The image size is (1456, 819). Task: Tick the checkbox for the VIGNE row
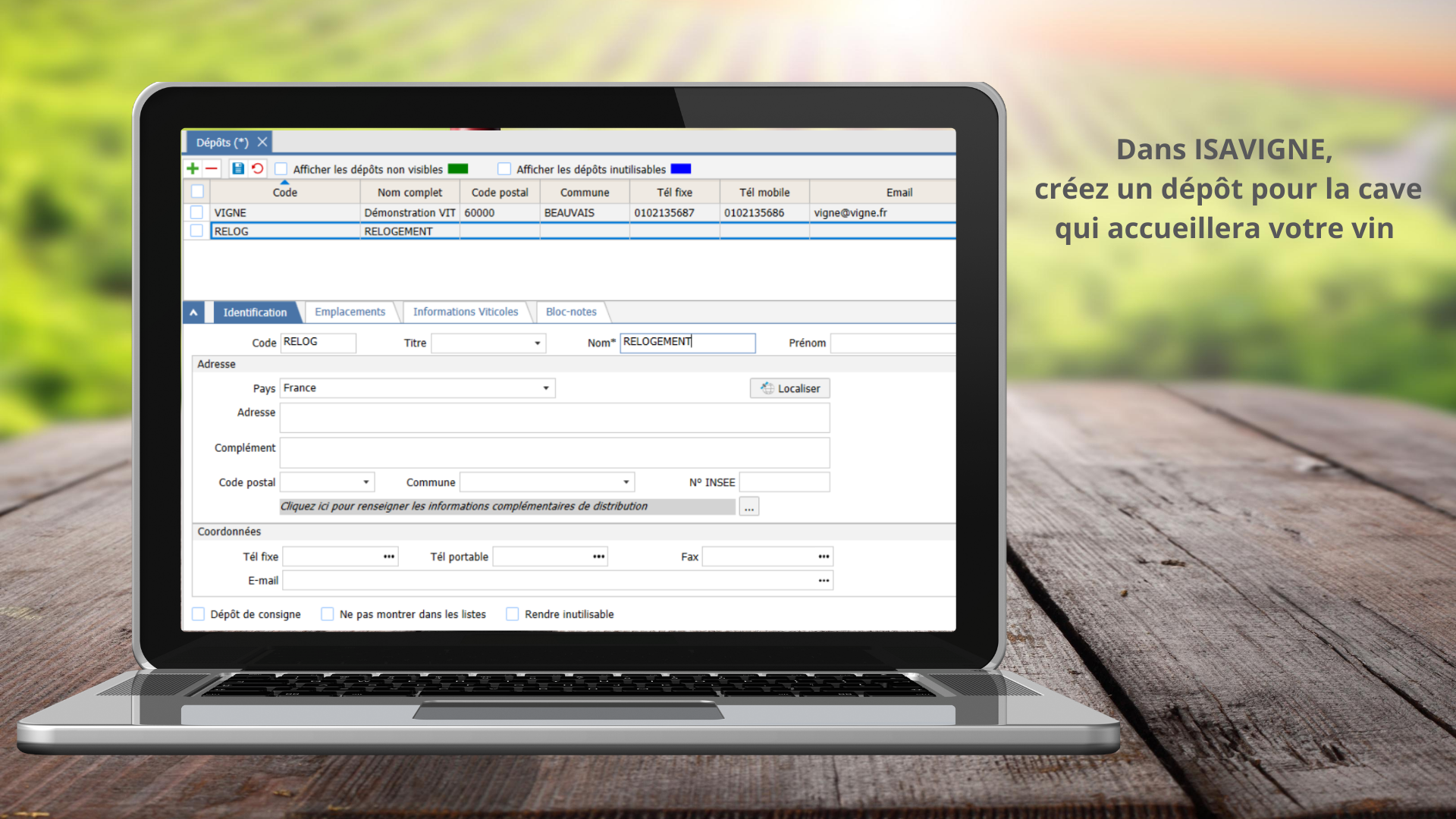tap(197, 212)
